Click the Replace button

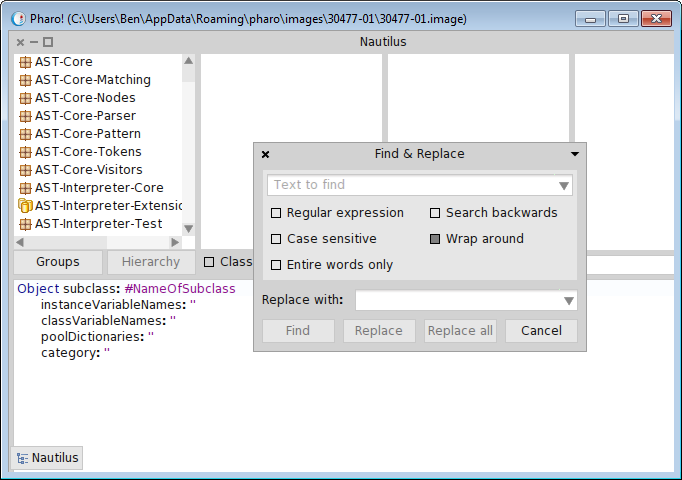(379, 331)
